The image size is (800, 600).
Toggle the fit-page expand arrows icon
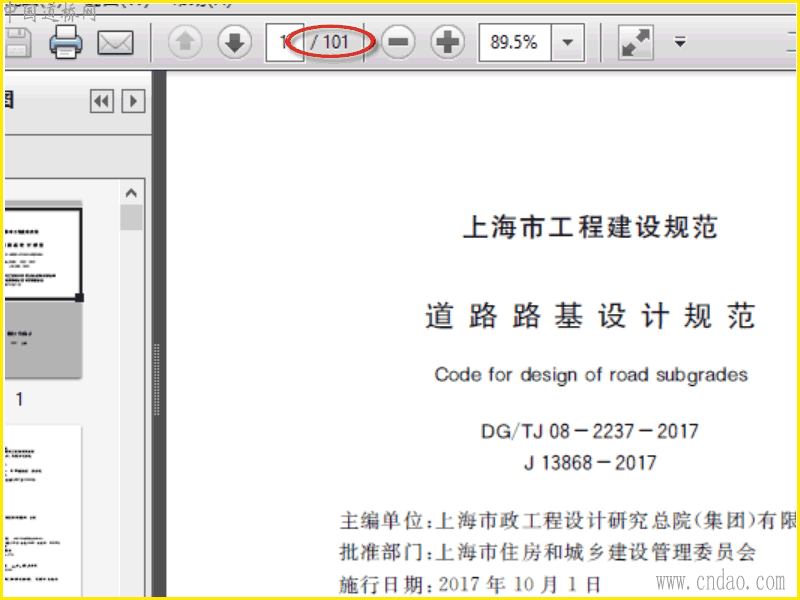coord(636,42)
